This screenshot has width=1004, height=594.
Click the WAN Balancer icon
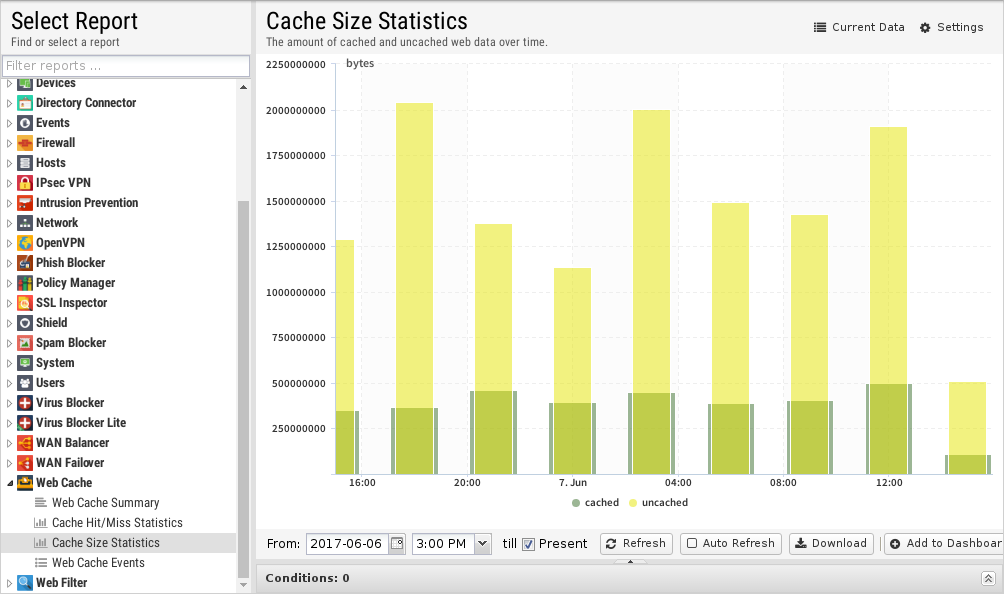pos(25,443)
